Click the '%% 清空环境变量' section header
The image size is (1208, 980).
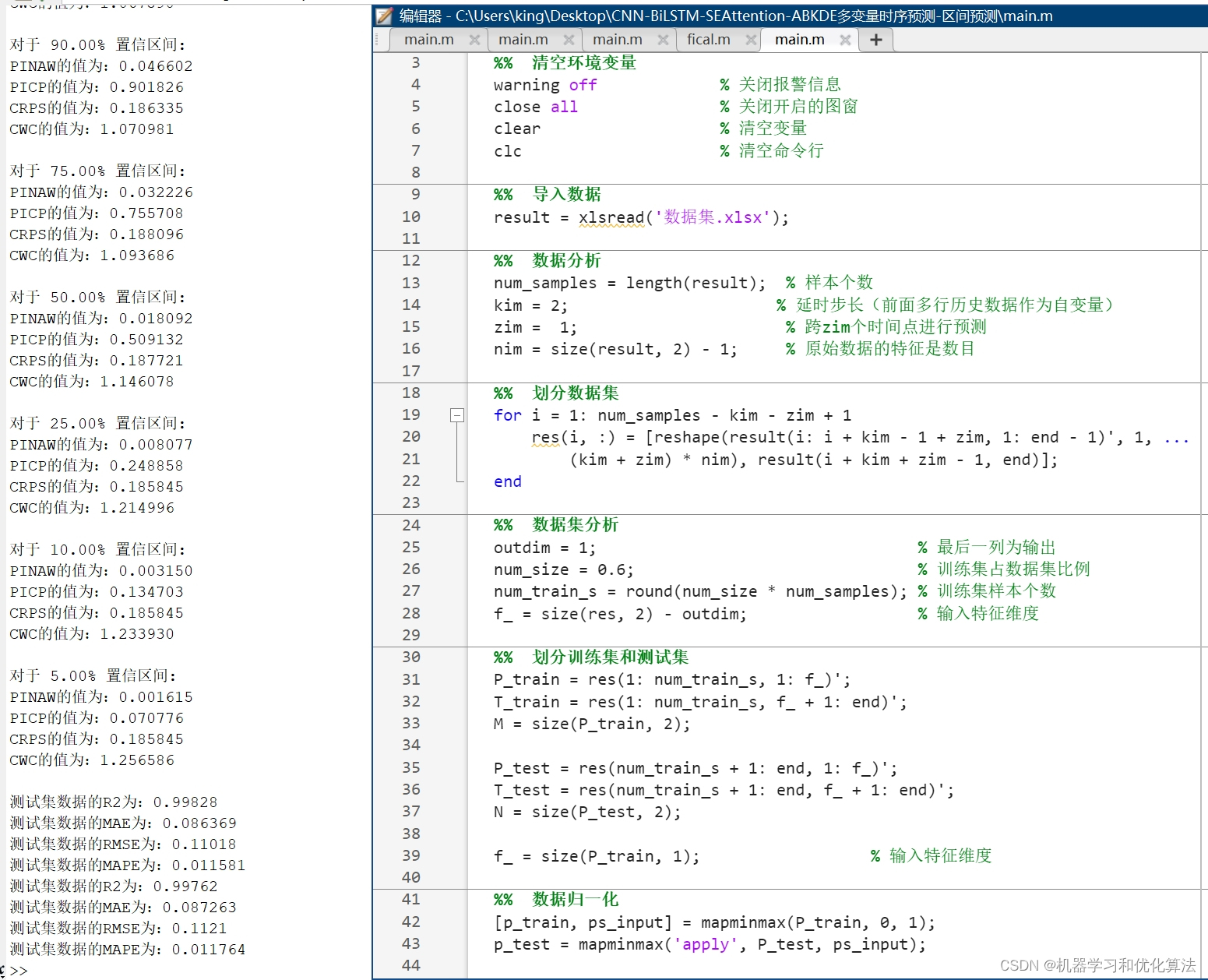565,62
